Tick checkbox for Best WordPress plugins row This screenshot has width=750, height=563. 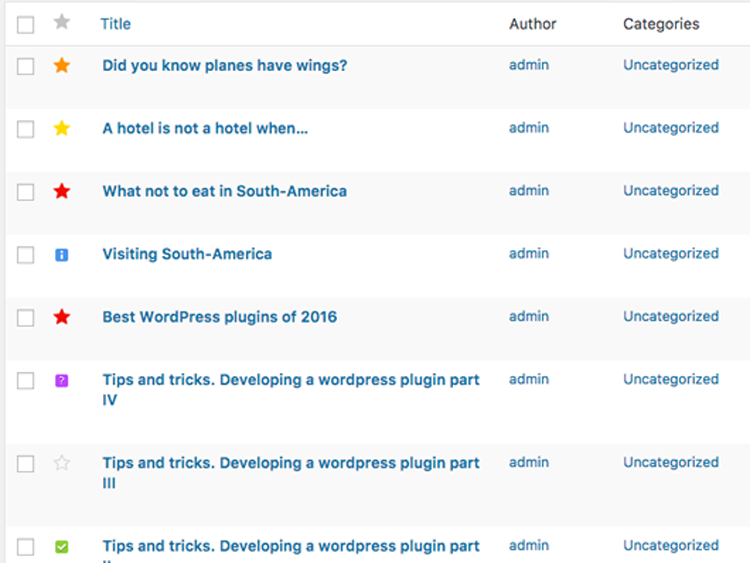point(26,318)
